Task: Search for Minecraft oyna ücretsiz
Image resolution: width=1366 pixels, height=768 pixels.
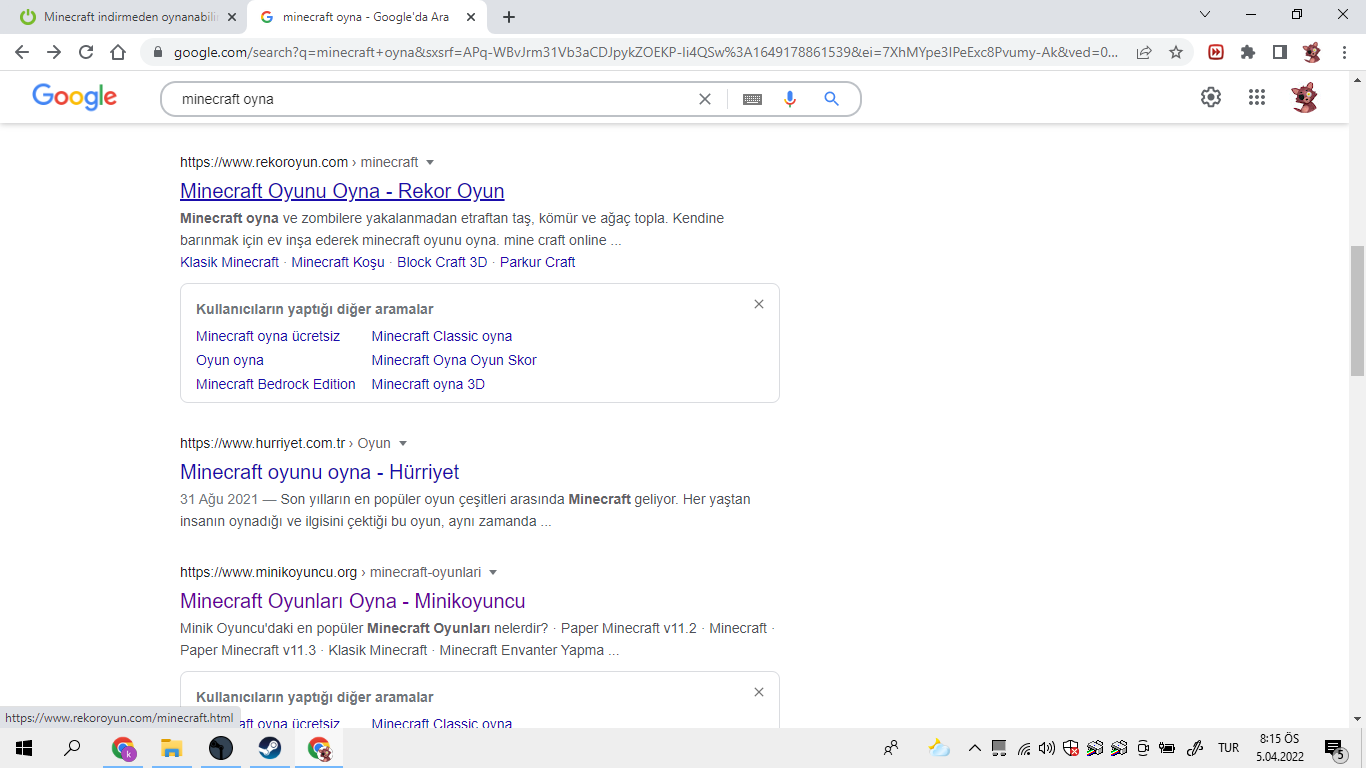Action: pos(268,336)
